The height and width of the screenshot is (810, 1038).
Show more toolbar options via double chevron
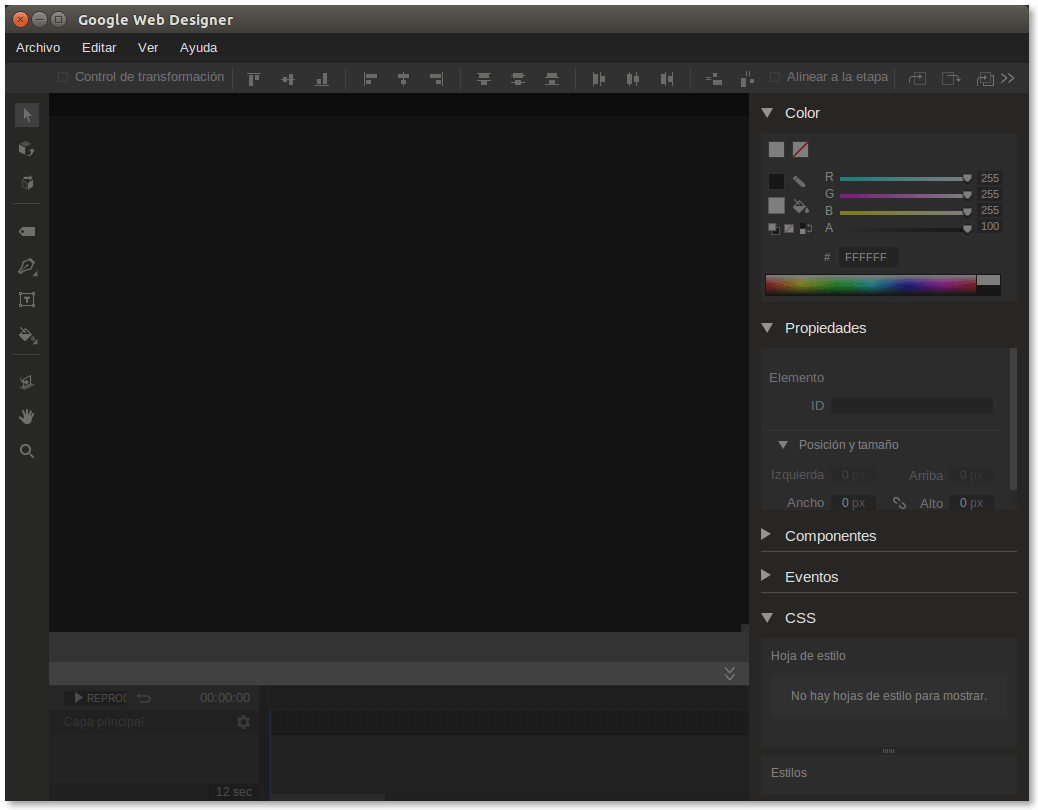point(1007,78)
